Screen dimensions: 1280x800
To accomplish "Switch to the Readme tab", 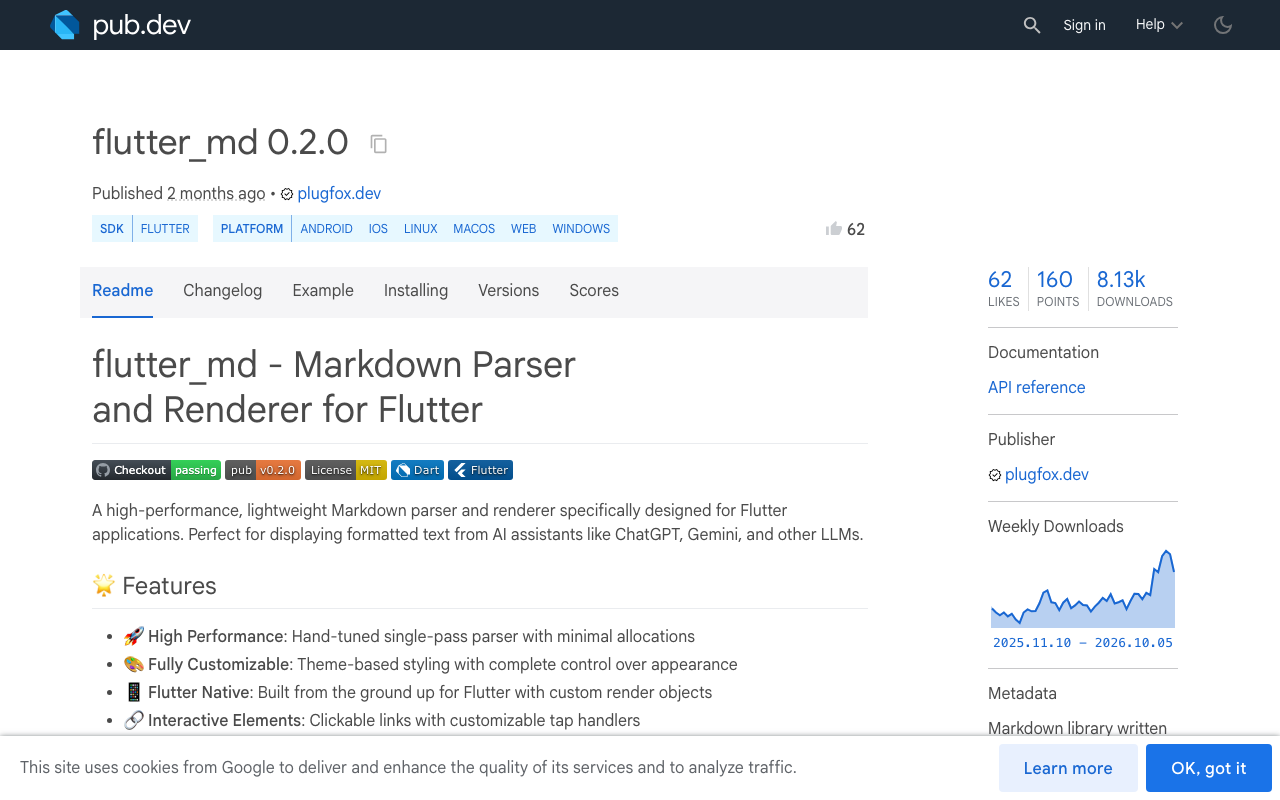I will (x=122, y=291).
